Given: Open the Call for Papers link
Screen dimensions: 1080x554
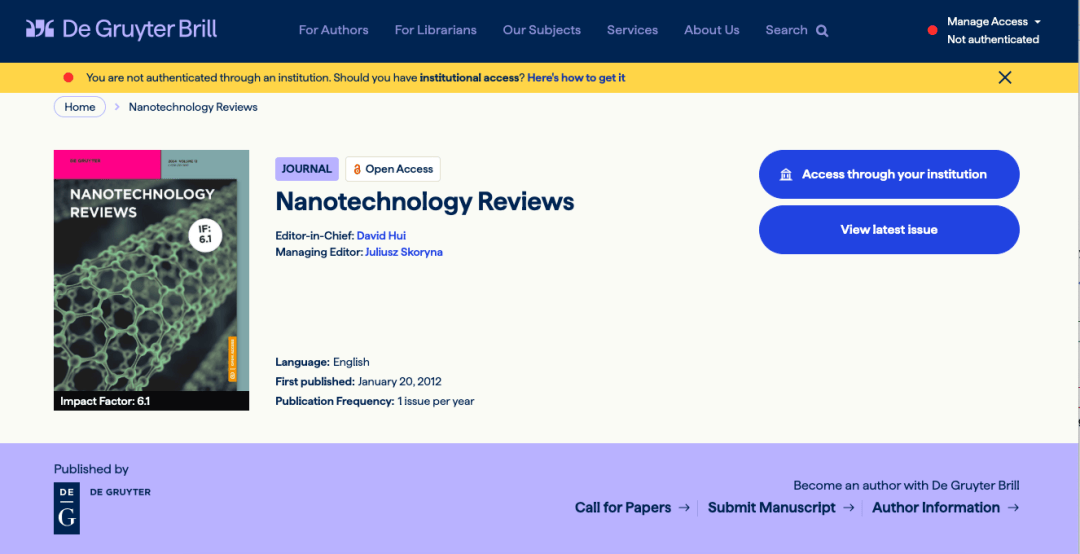Looking at the screenshot, I should point(623,508).
